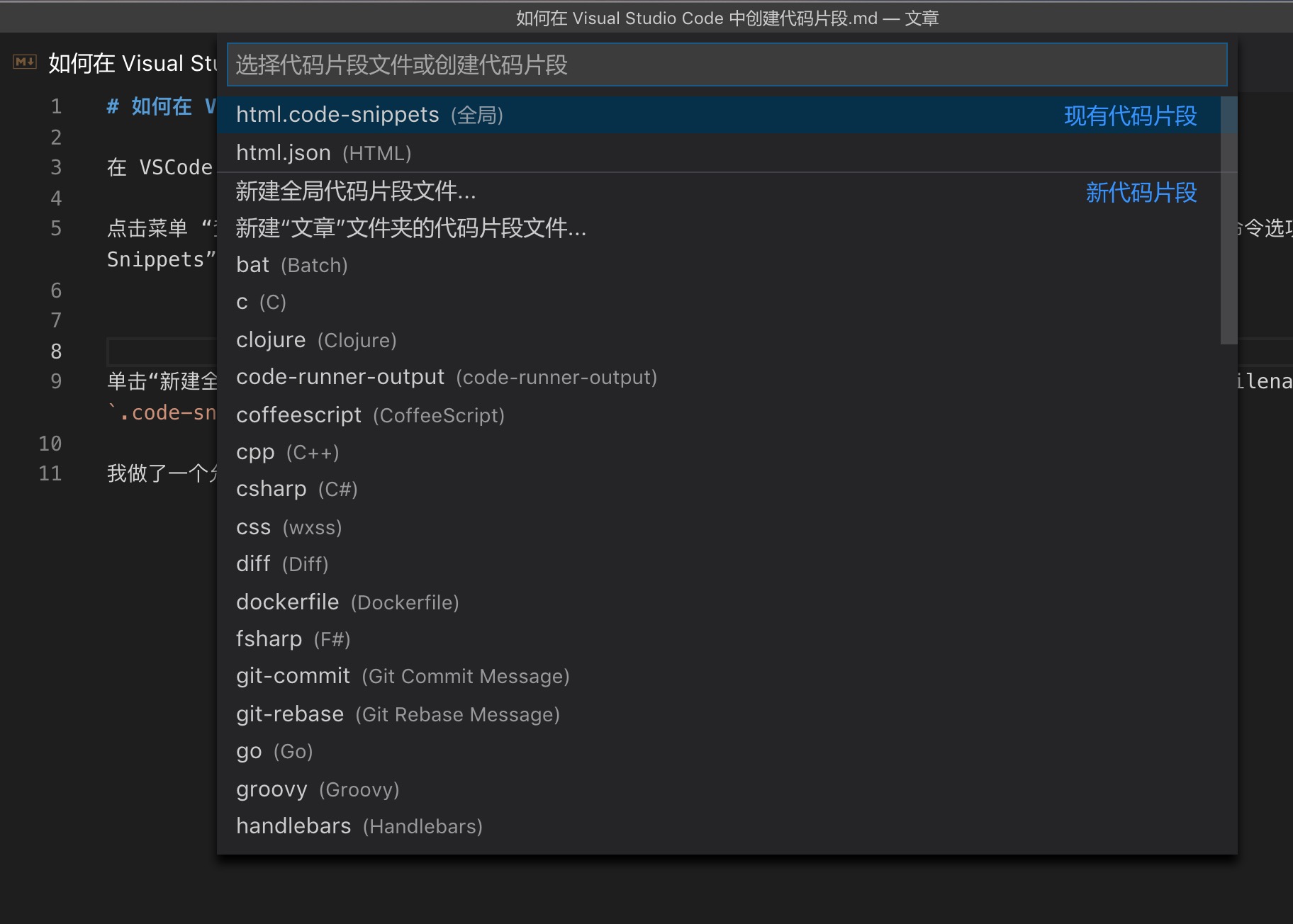Screen dimensions: 1293x924
Task: Choose 新建全局代码片段文件 option
Action: pyautogui.click(x=356, y=191)
